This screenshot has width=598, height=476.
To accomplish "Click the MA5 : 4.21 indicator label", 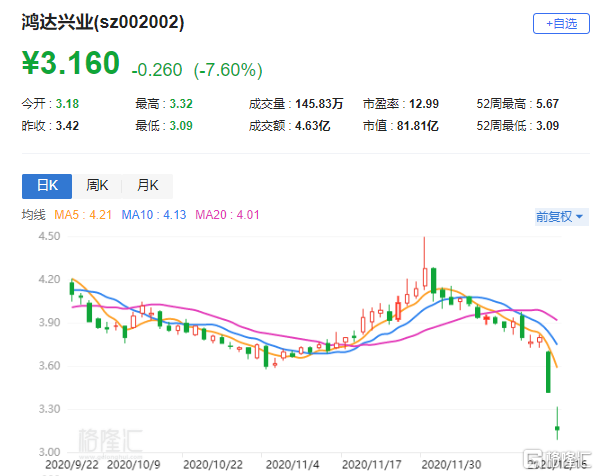I will [83, 215].
